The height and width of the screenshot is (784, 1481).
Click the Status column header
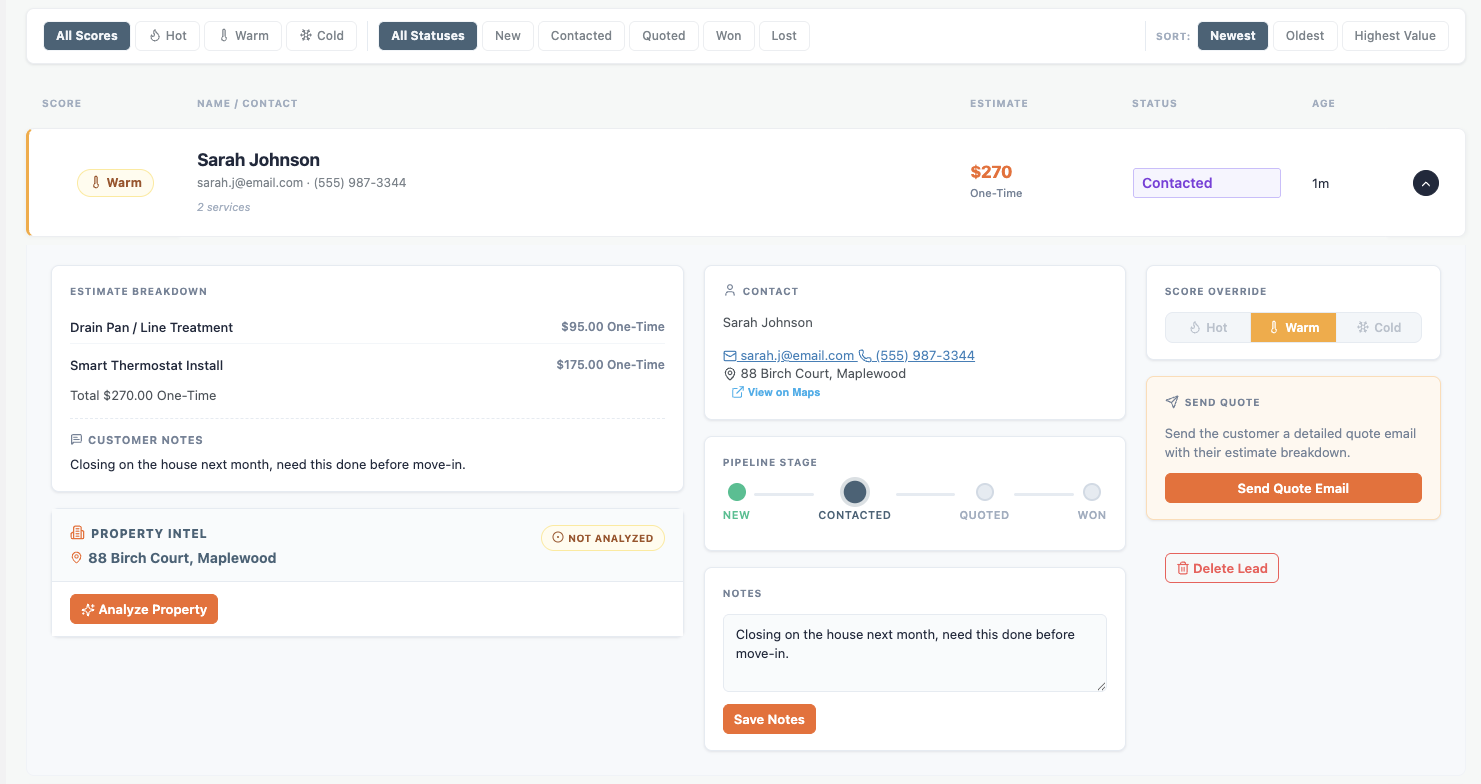(x=1154, y=104)
